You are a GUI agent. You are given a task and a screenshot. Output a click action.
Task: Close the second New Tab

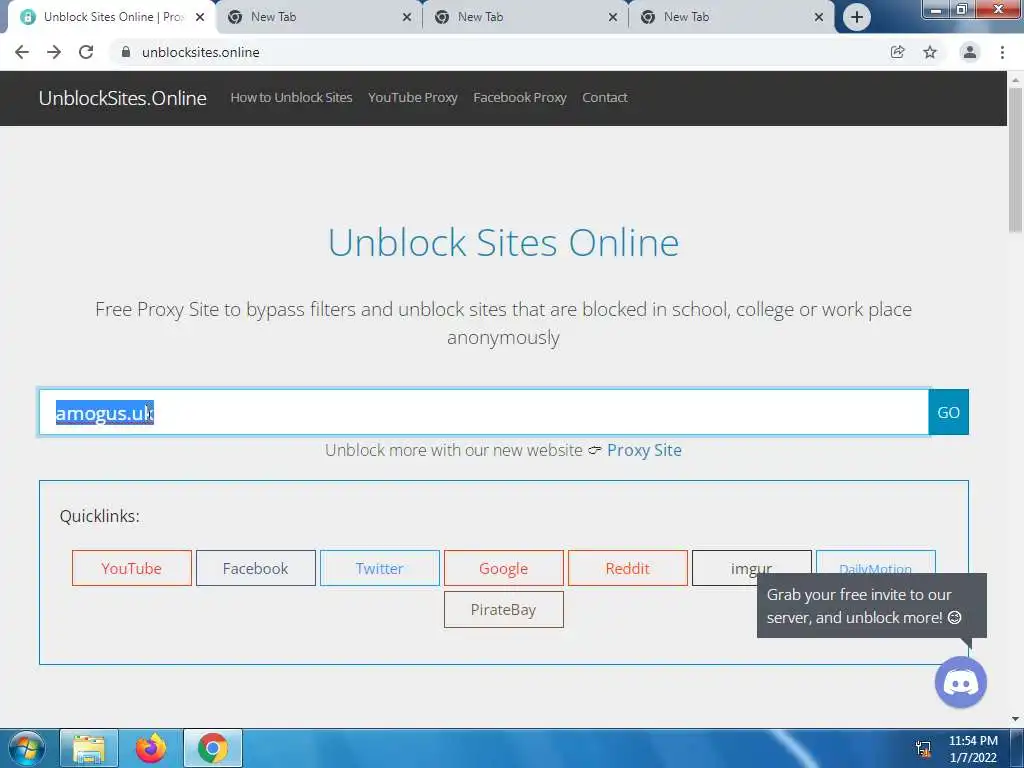pos(613,17)
